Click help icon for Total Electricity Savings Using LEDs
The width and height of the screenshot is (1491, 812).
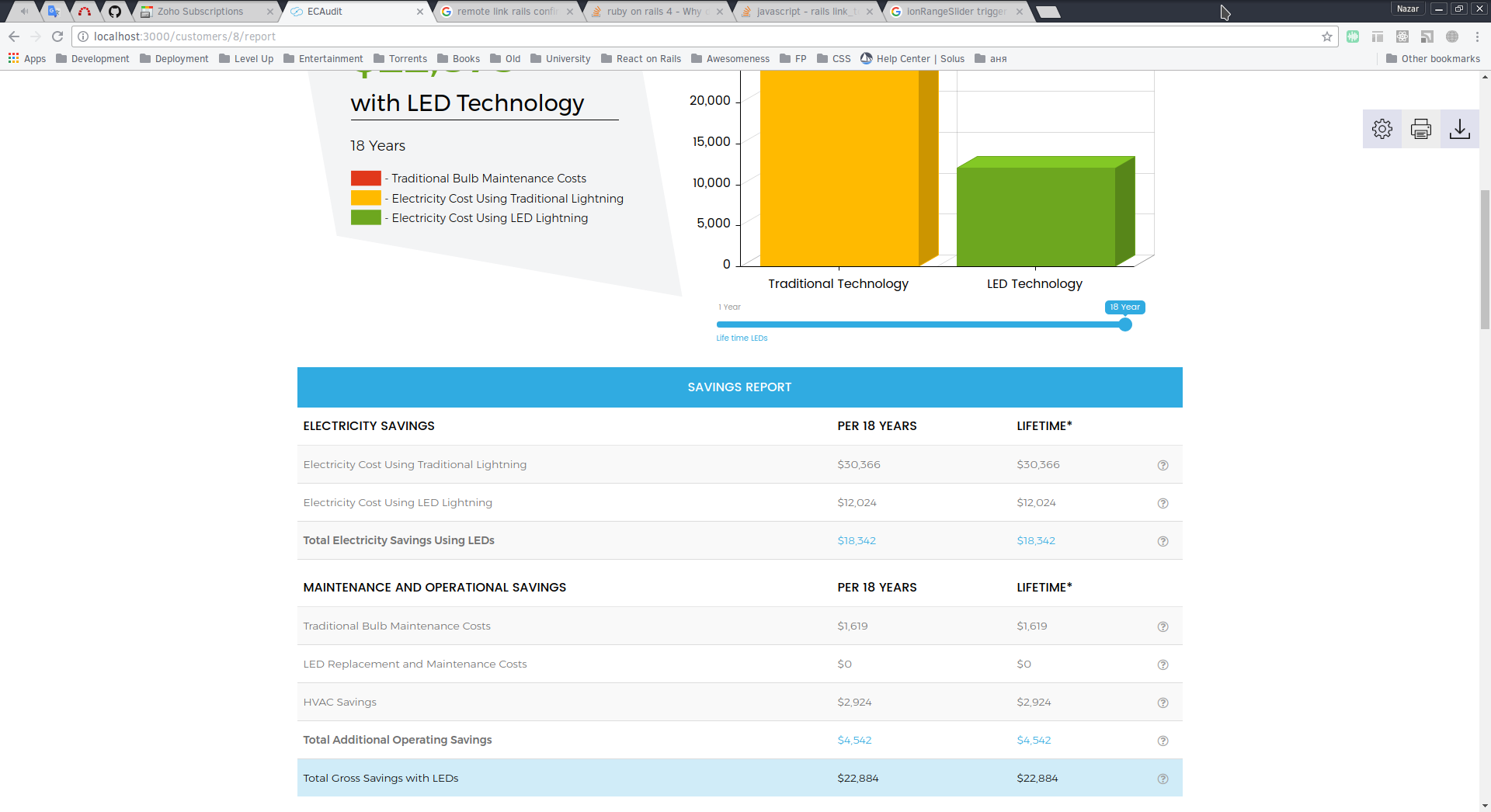point(1163,541)
